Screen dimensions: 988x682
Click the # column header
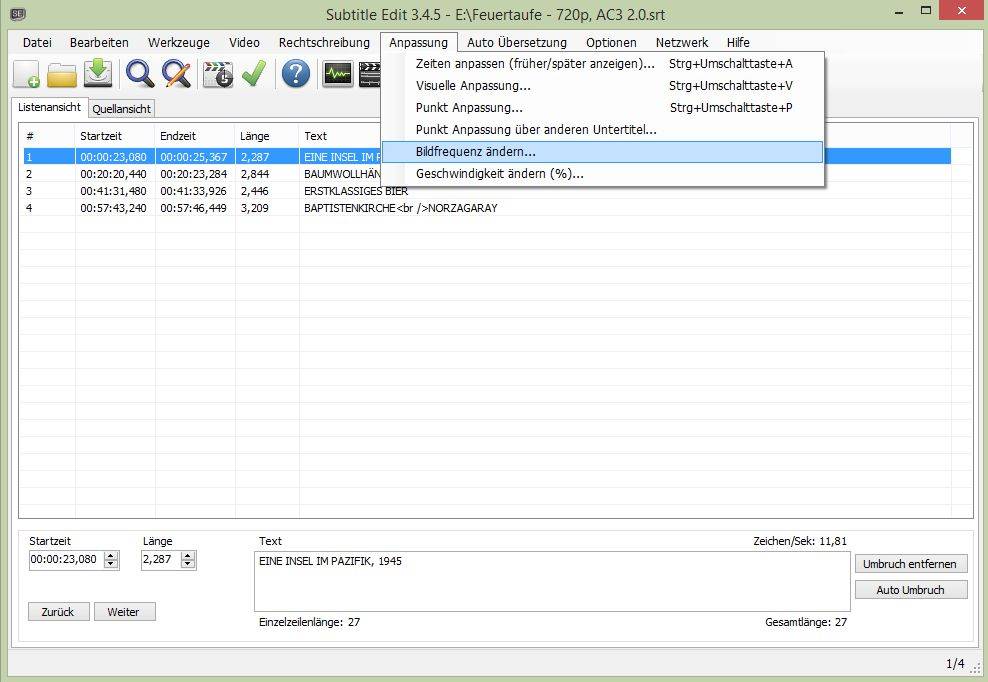(x=48, y=136)
